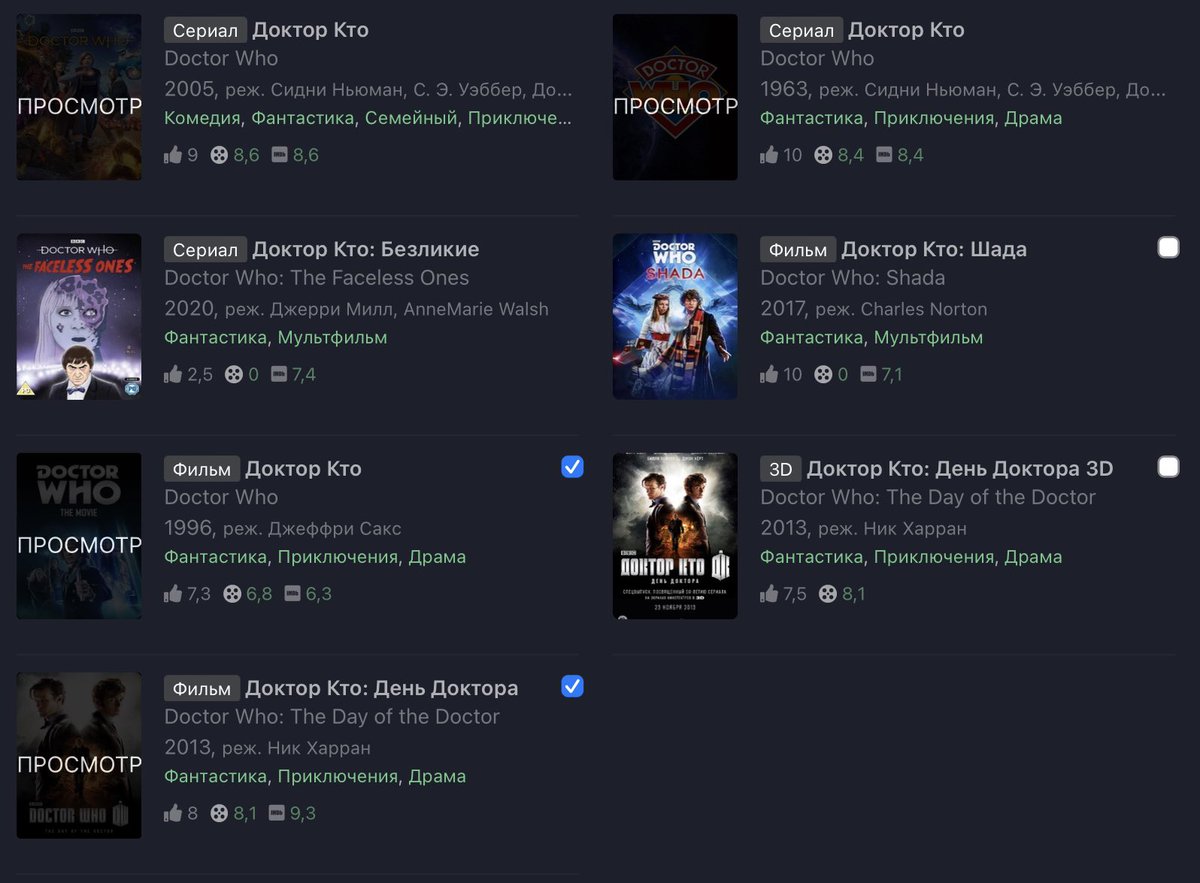1200x883 pixels.
Task: Open the 1963 series title Доктор Кто
Action: [x=907, y=30]
